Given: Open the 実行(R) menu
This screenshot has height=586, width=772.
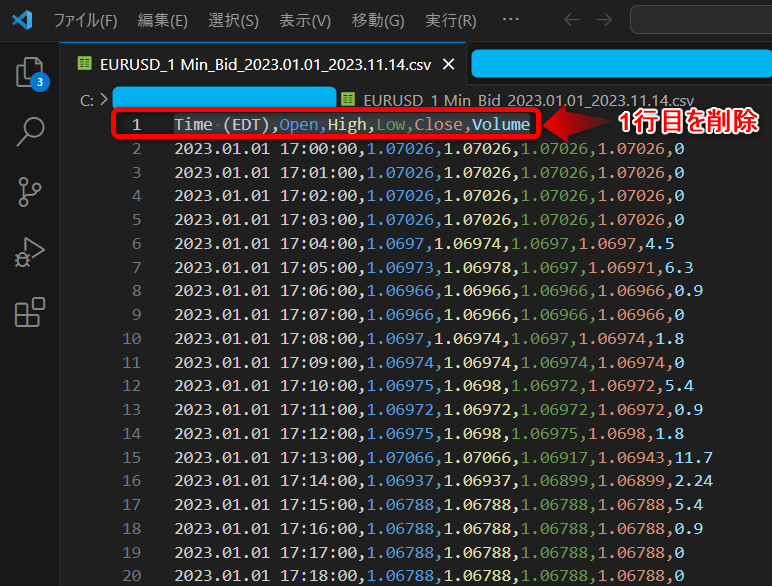Looking at the screenshot, I should tap(450, 20).
